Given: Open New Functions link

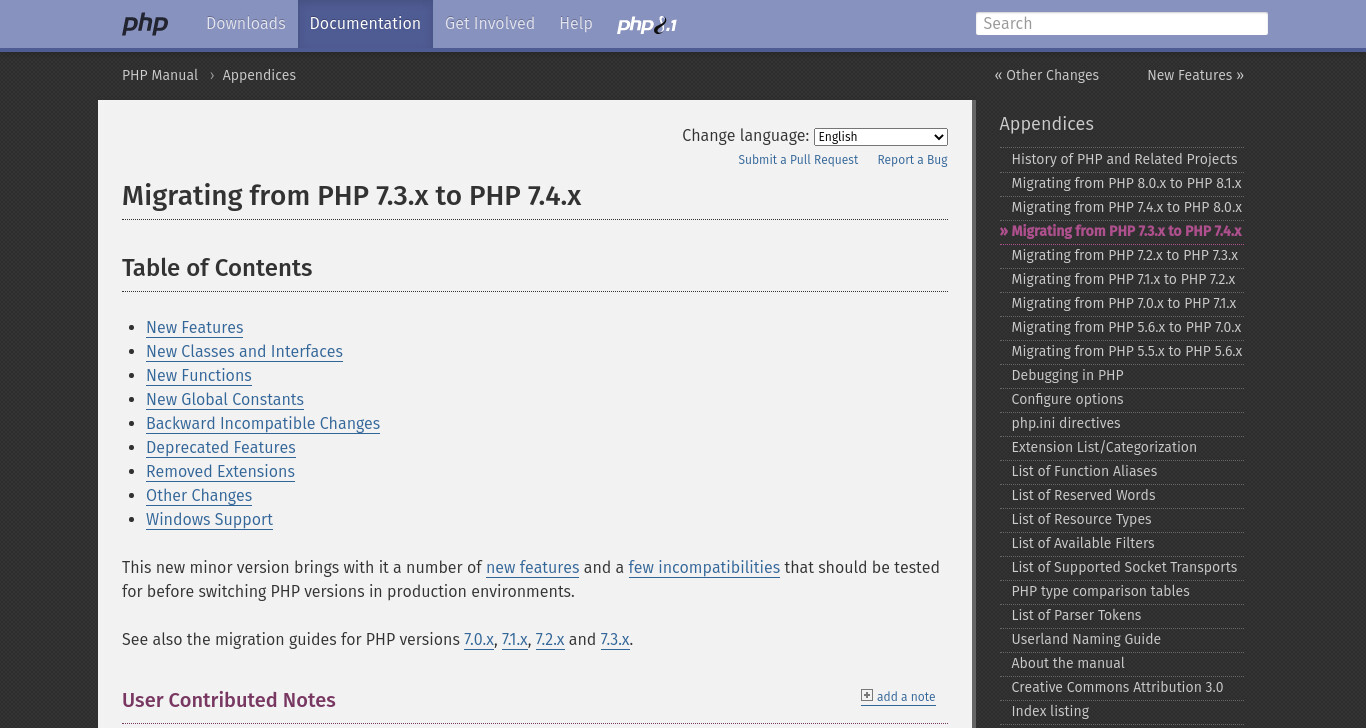Looking at the screenshot, I should click(x=199, y=376).
